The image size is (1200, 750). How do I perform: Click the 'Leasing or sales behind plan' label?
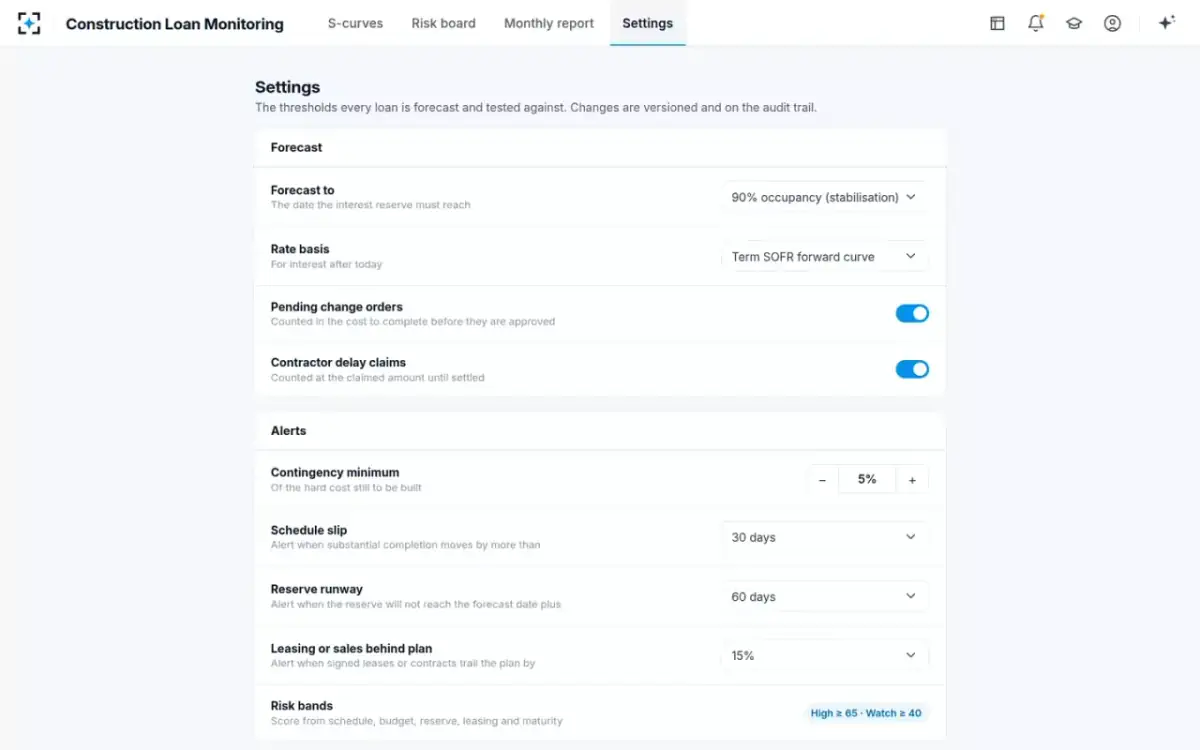coord(351,648)
